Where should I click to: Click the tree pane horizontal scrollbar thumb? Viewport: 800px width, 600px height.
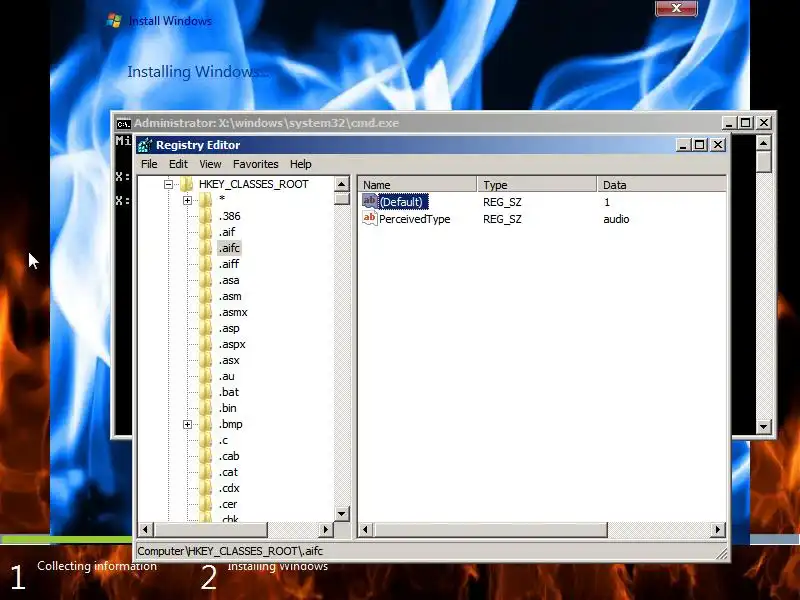210,530
